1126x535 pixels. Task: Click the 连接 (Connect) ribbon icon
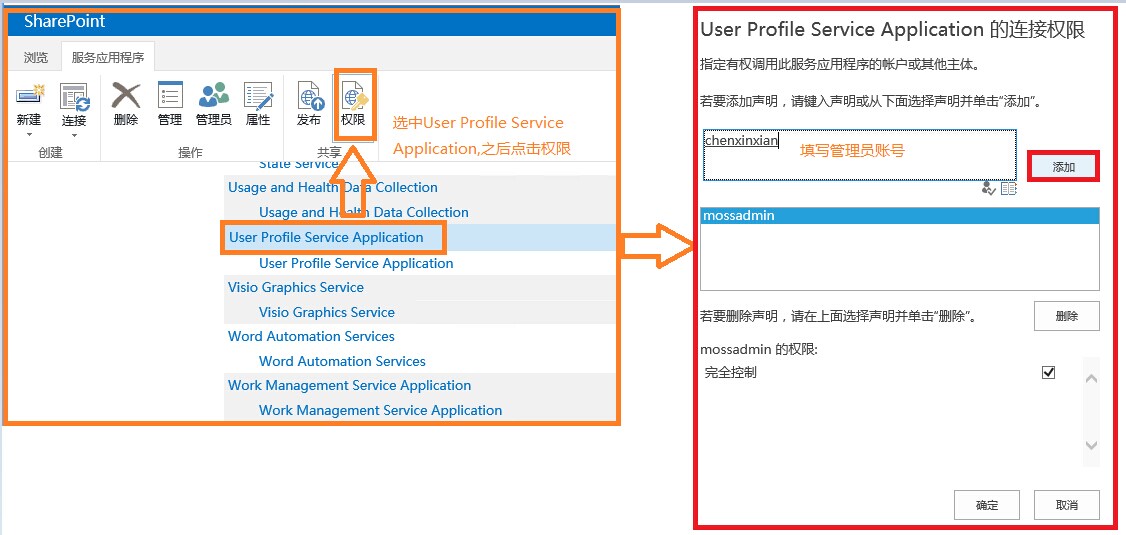click(74, 96)
